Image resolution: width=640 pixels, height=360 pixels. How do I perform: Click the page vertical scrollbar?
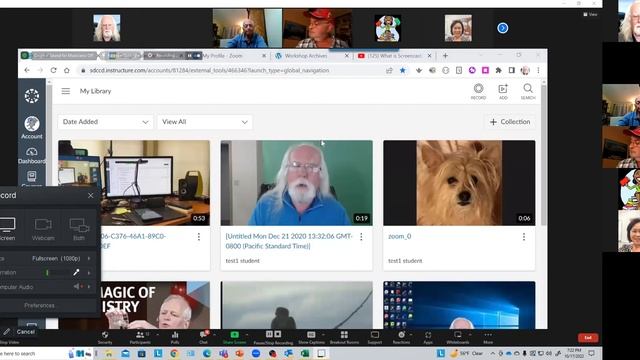pos(543,155)
